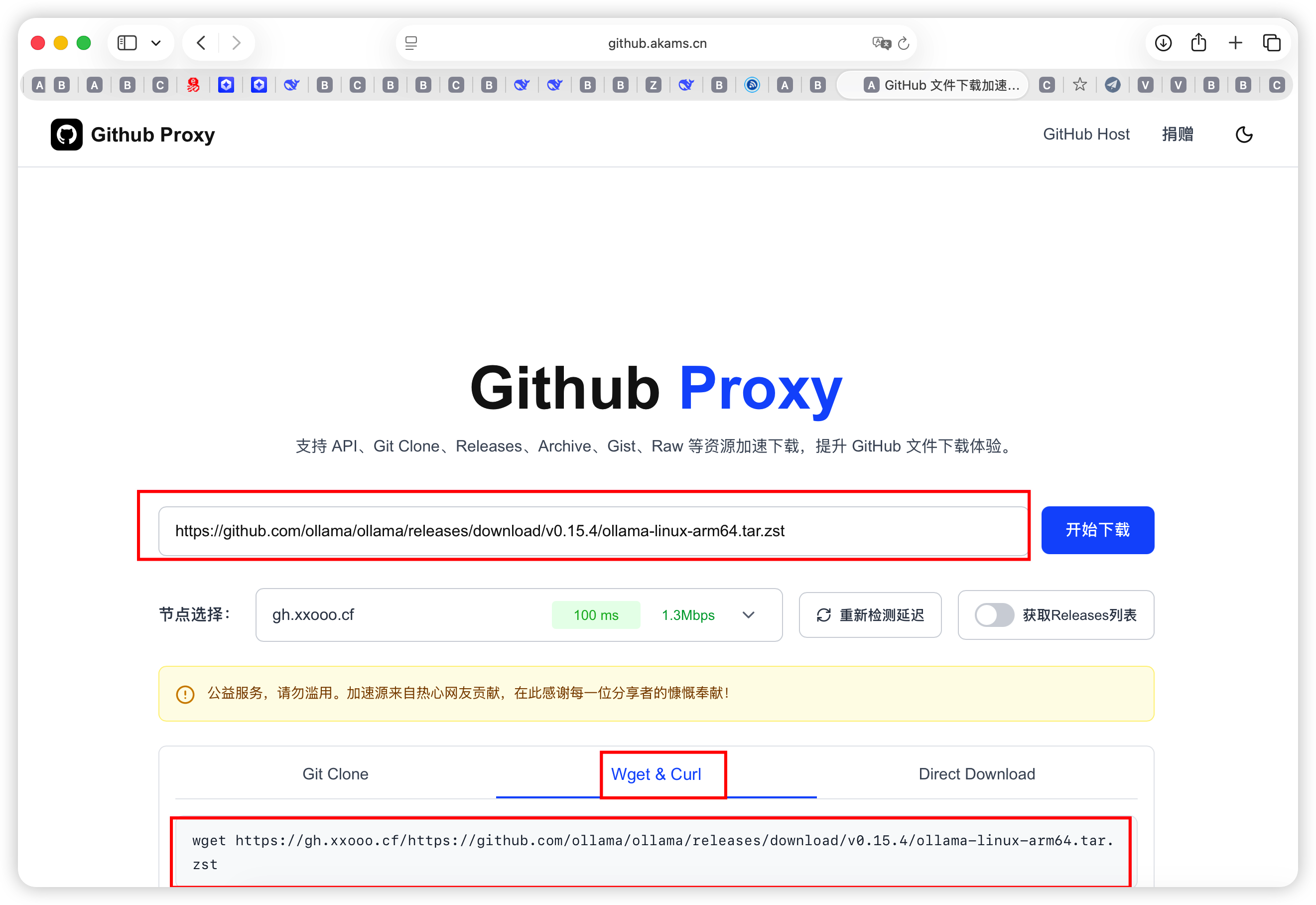Open a new tab with plus icon

[x=1235, y=43]
